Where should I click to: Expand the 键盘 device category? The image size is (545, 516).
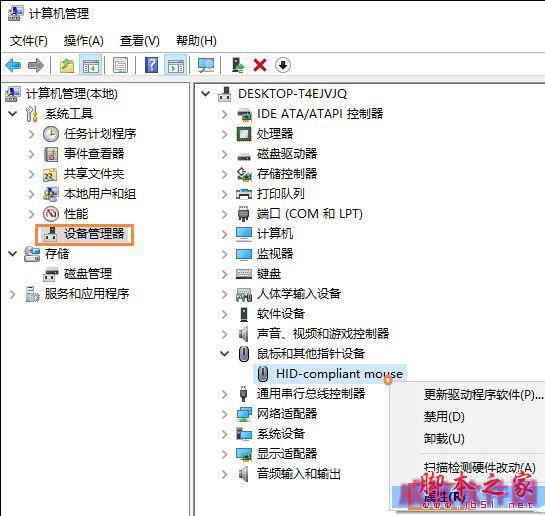tap(225, 274)
